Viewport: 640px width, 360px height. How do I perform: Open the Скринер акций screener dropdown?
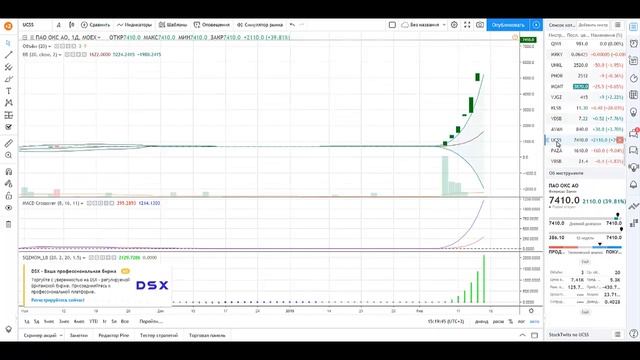pyautogui.click(x=43, y=335)
